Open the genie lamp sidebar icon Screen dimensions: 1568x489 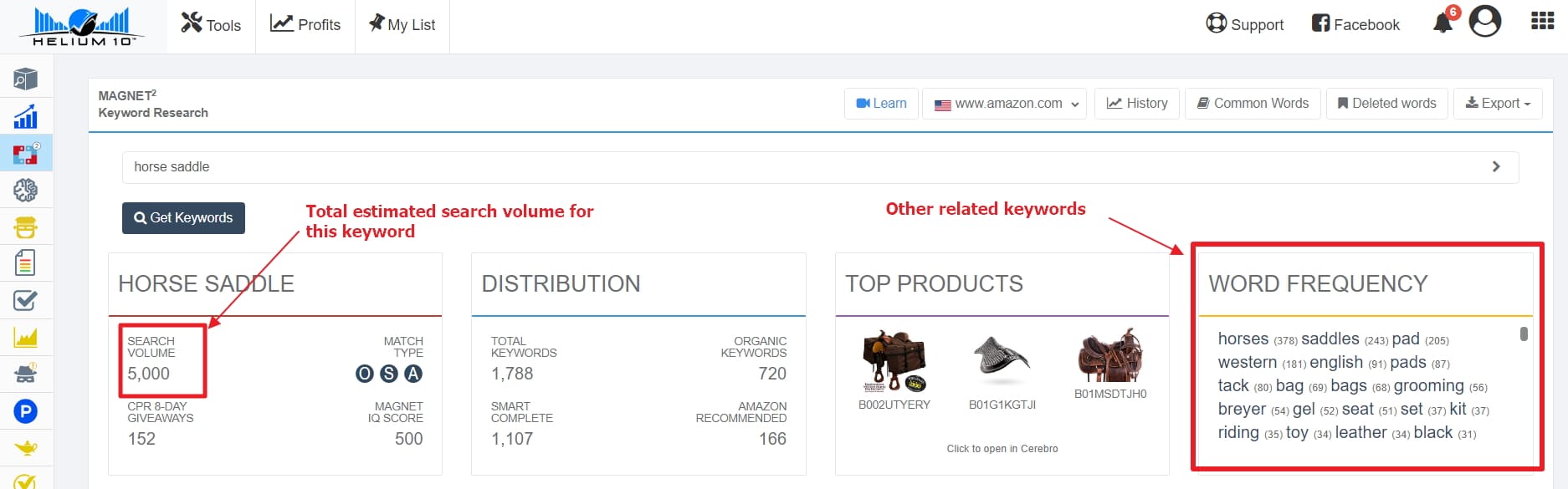click(x=26, y=448)
